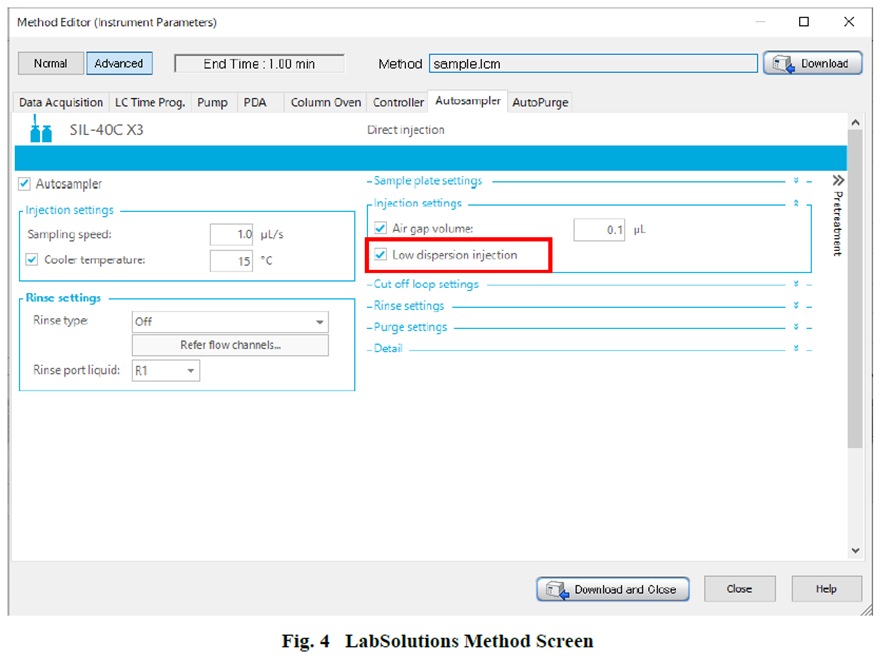The width and height of the screenshot is (893, 661).
Task: Close the Method Editor window
Action: [849, 22]
